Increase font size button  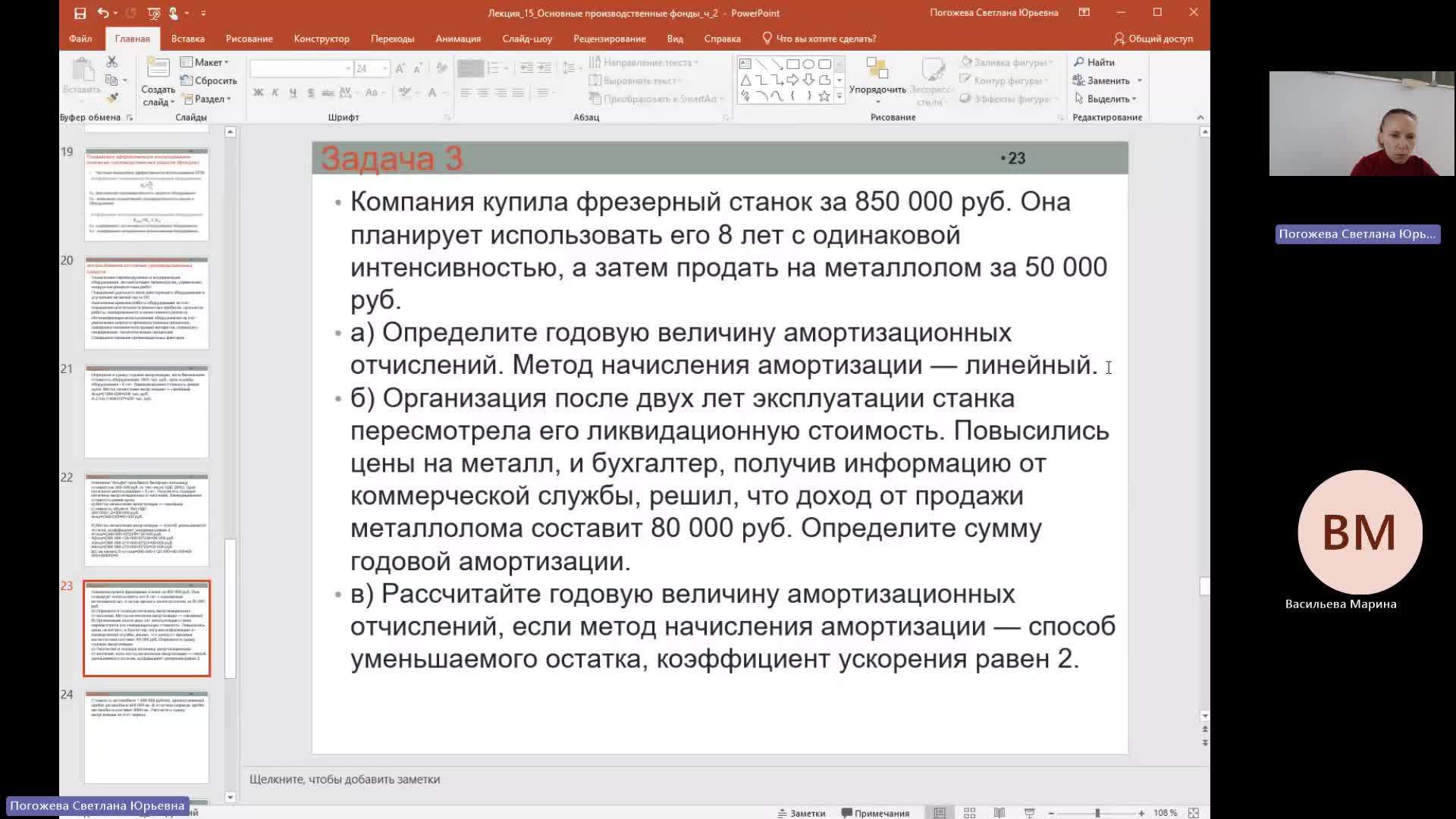tap(400, 68)
